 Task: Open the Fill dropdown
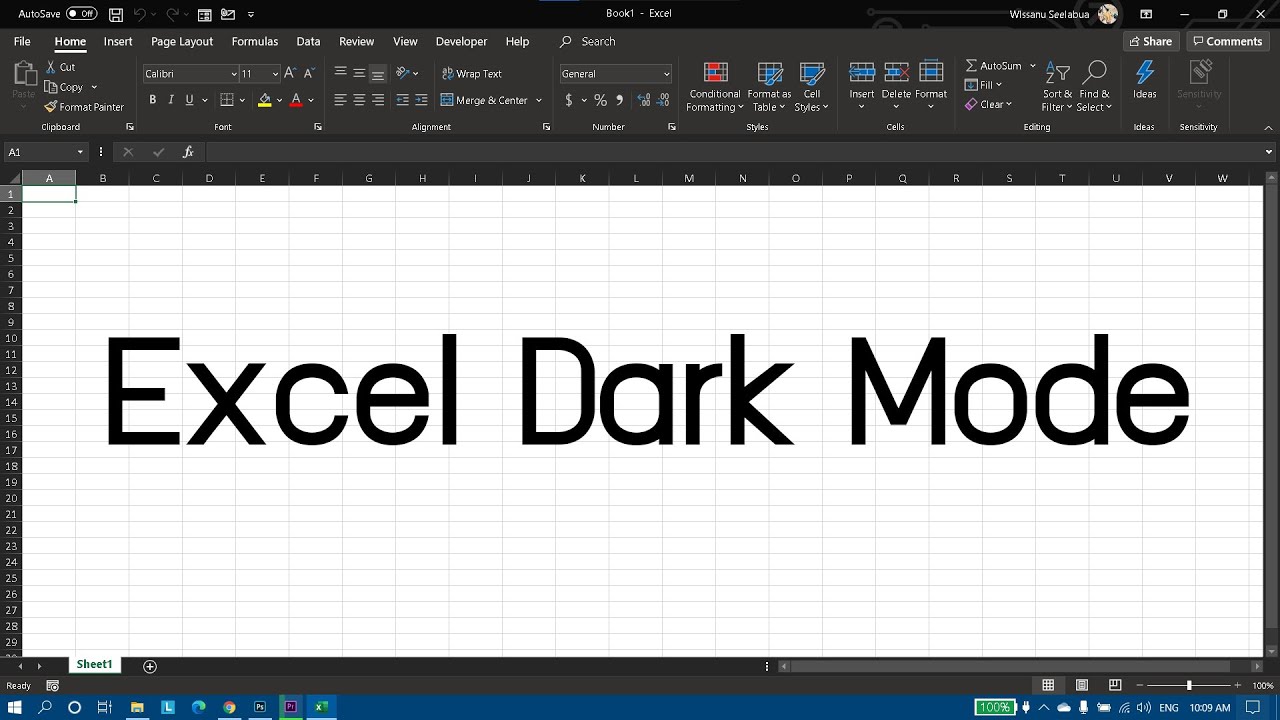pos(999,85)
